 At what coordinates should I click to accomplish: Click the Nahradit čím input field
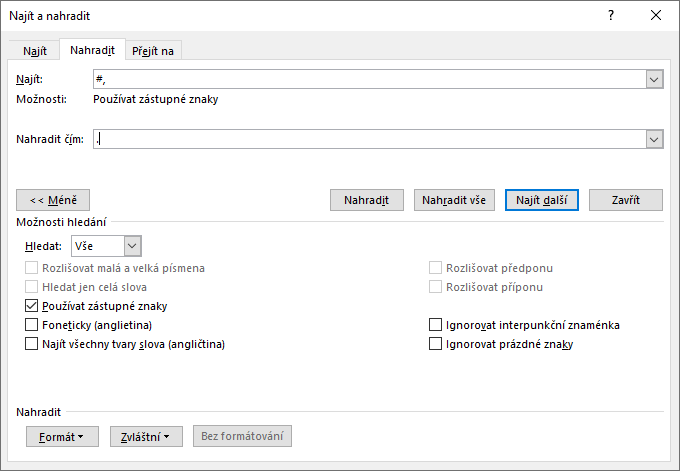(368, 140)
